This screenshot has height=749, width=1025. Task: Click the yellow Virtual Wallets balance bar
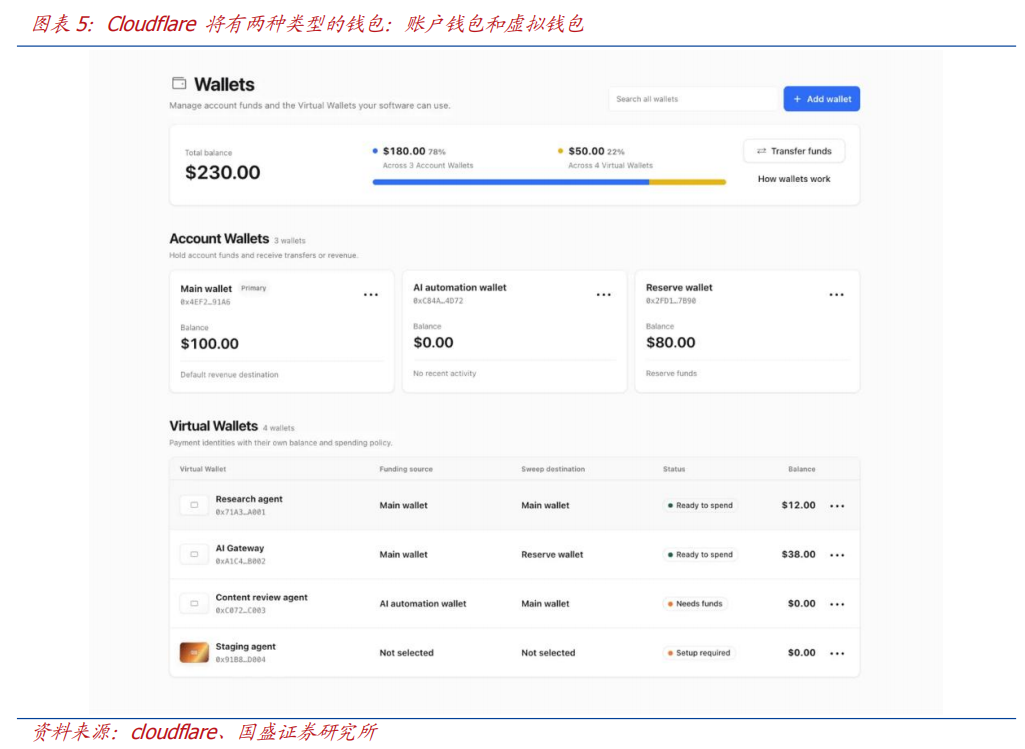coord(688,182)
